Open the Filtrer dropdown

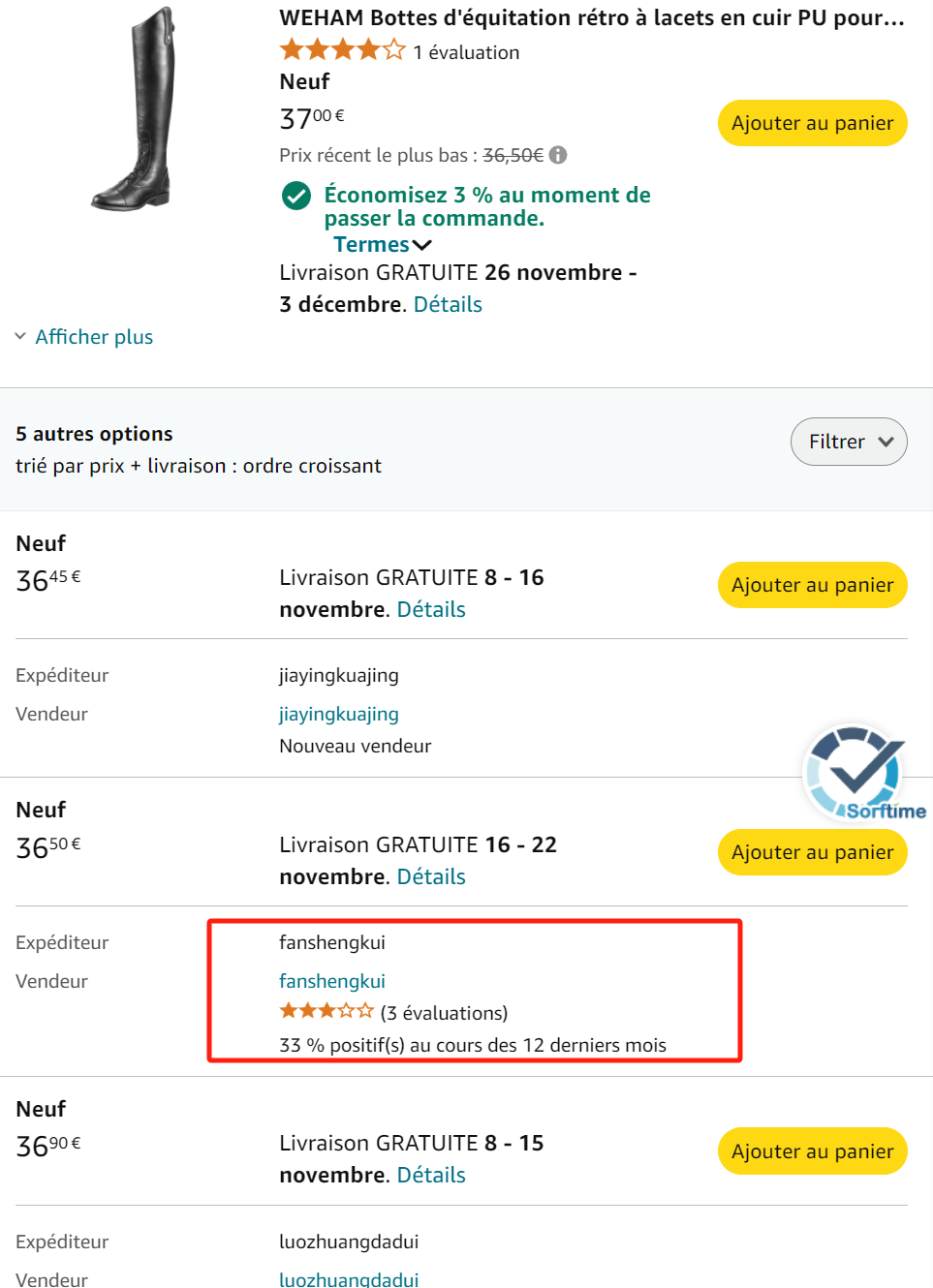coord(849,442)
